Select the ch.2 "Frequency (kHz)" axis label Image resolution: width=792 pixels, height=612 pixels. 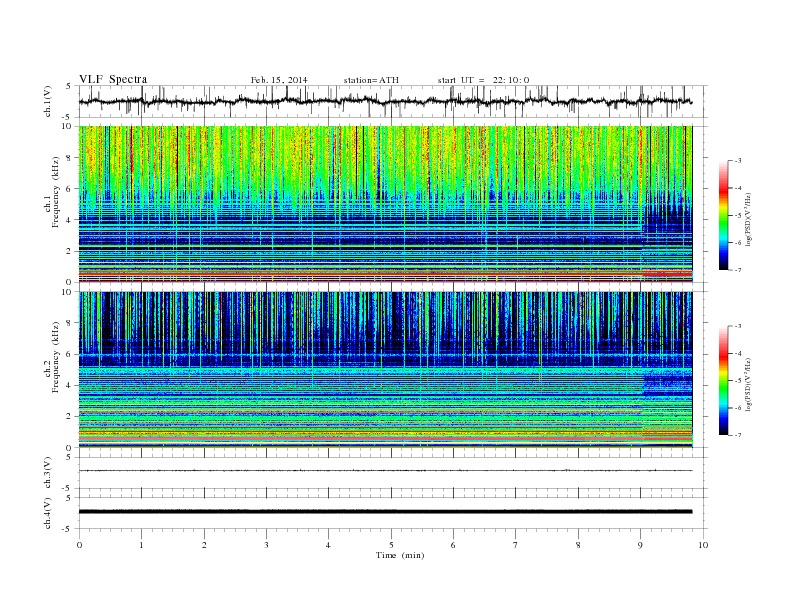[55, 356]
